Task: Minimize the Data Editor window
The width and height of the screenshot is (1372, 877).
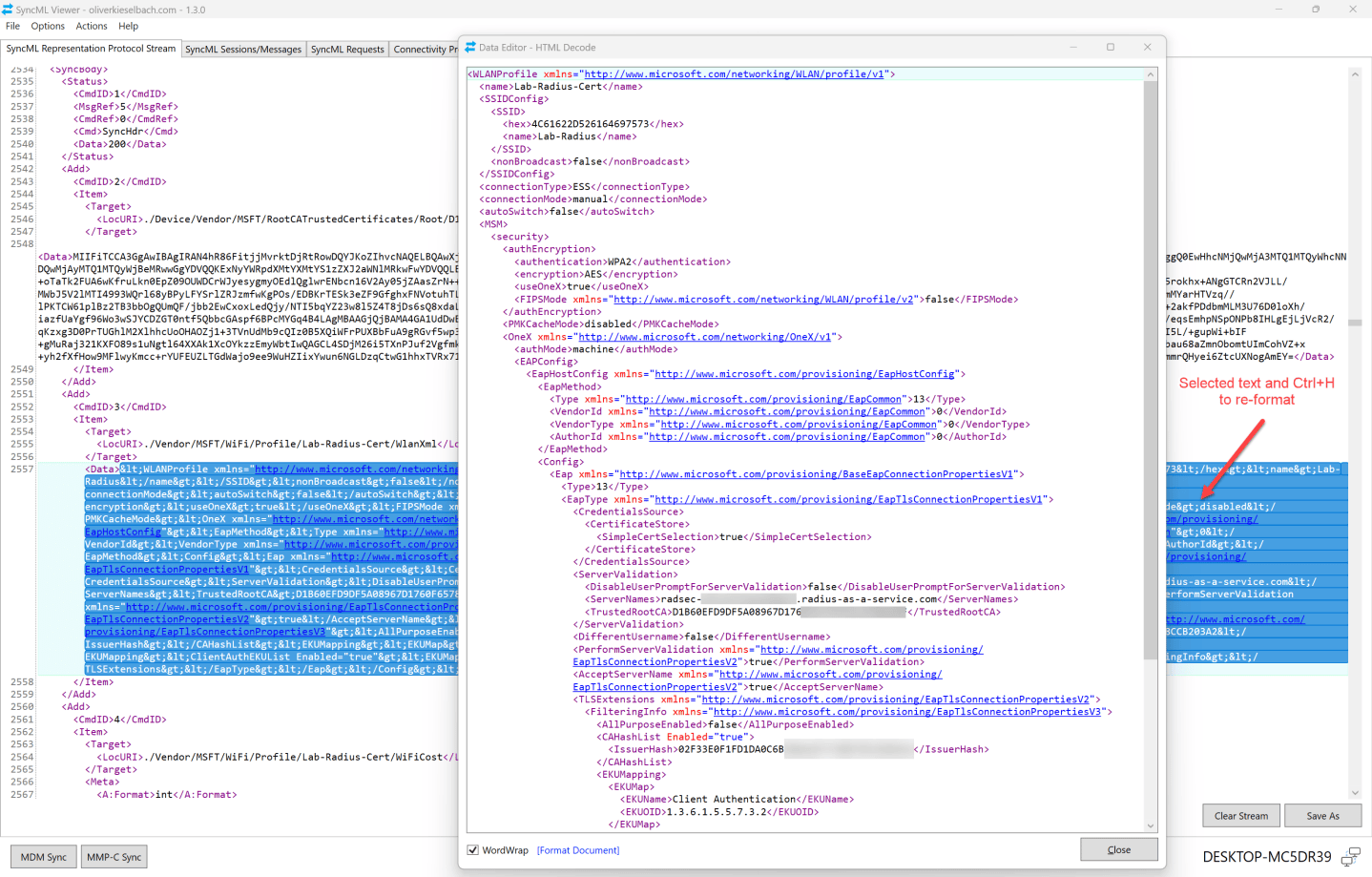Action: point(1073,47)
